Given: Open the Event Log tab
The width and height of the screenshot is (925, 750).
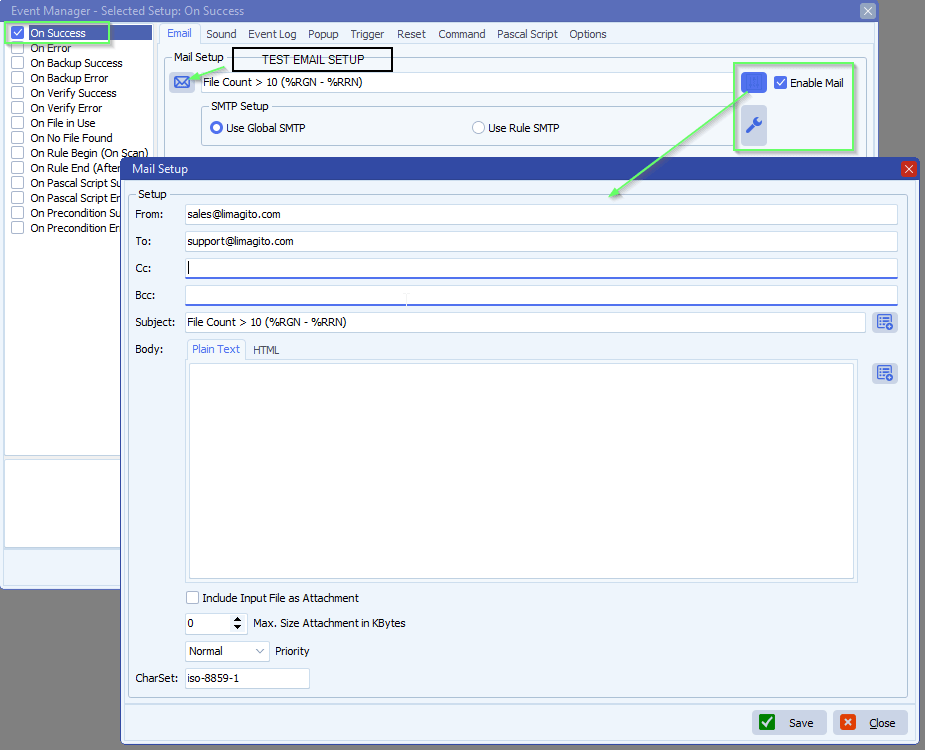Looking at the screenshot, I should pos(272,34).
